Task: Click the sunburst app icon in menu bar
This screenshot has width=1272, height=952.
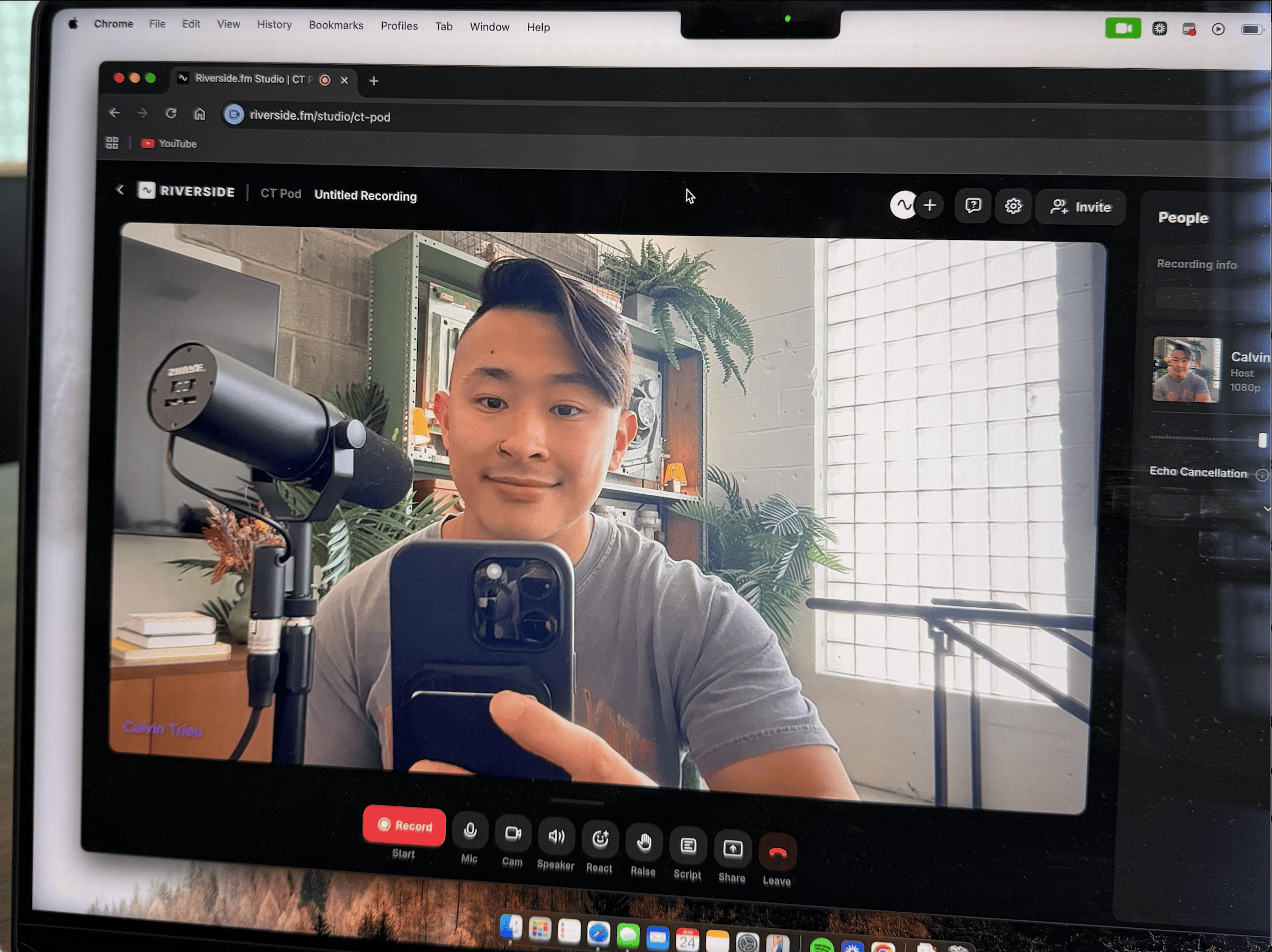Action: [1159, 29]
